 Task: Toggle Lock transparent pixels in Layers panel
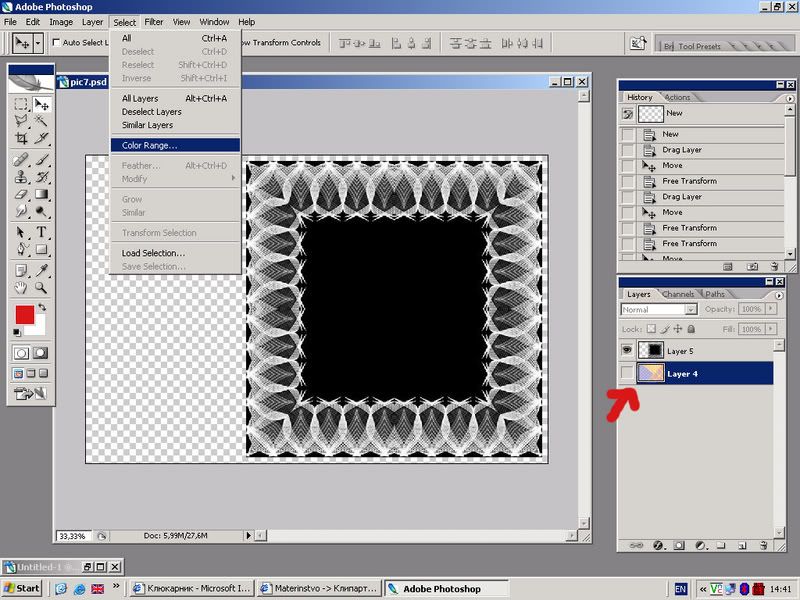pos(652,329)
